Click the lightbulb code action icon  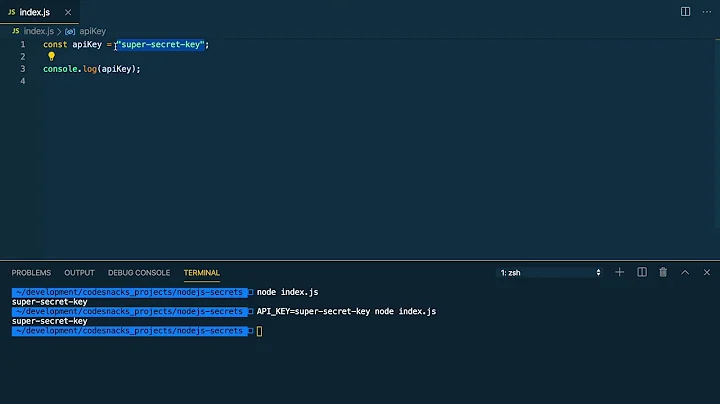pos(51,56)
